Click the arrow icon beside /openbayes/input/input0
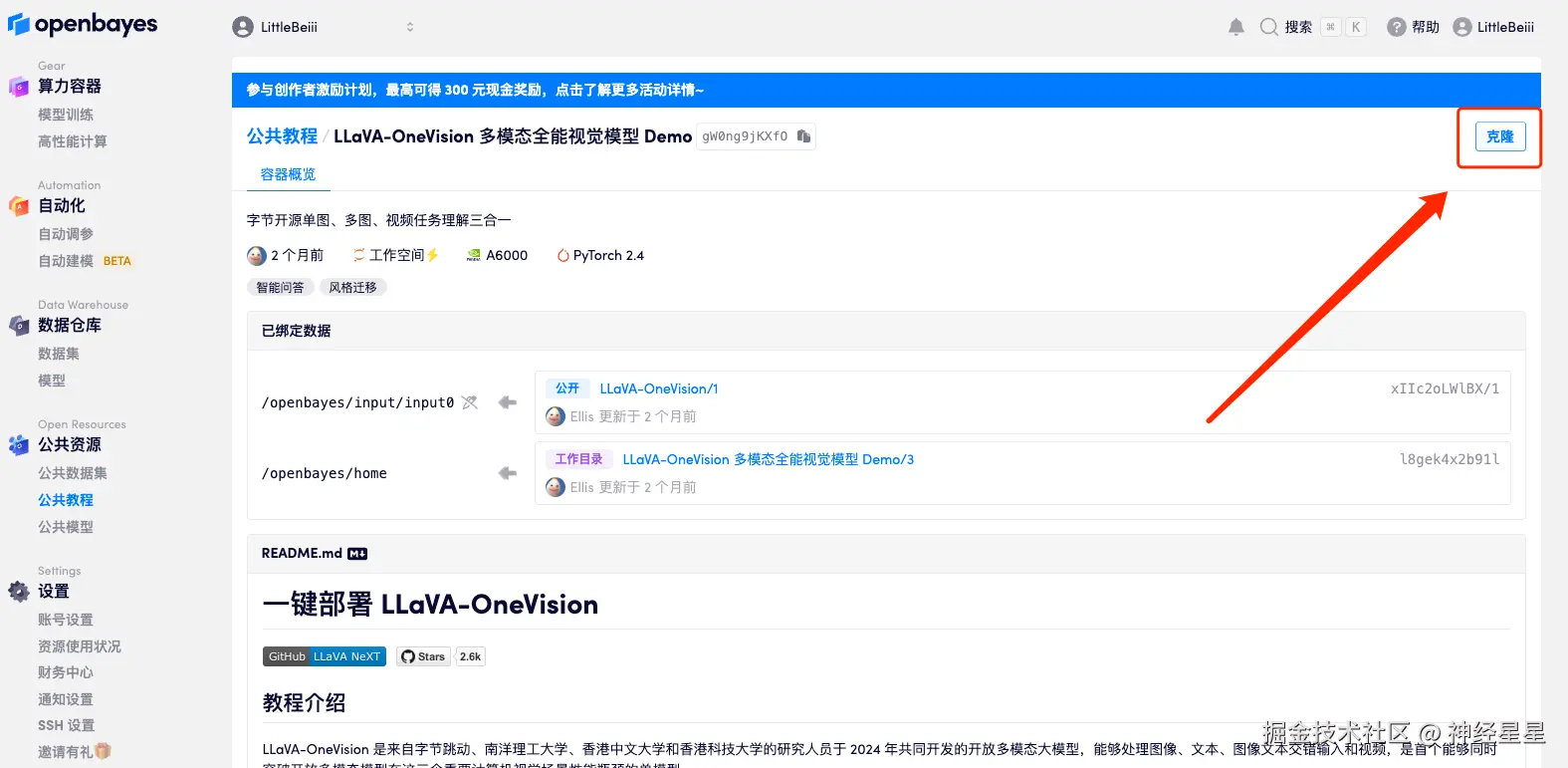Image resolution: width=1568 pixels, height=768 pixels. point(508,402)
